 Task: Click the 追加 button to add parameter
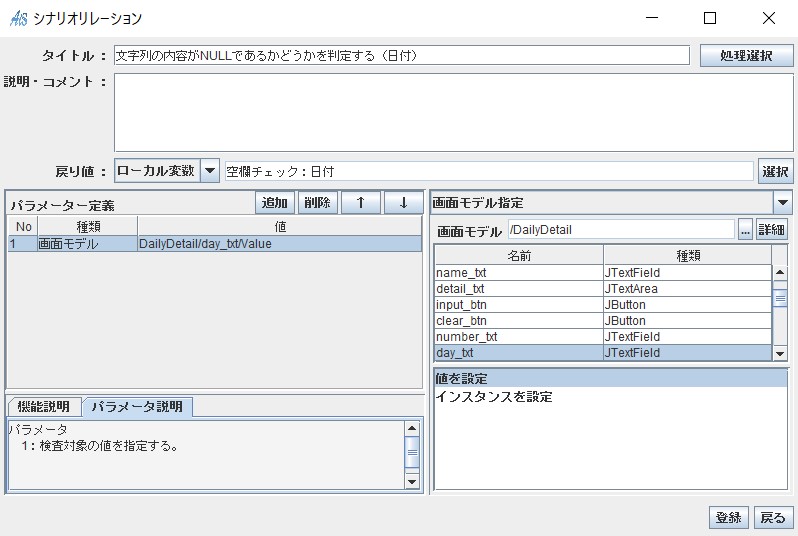pos(275,203)
